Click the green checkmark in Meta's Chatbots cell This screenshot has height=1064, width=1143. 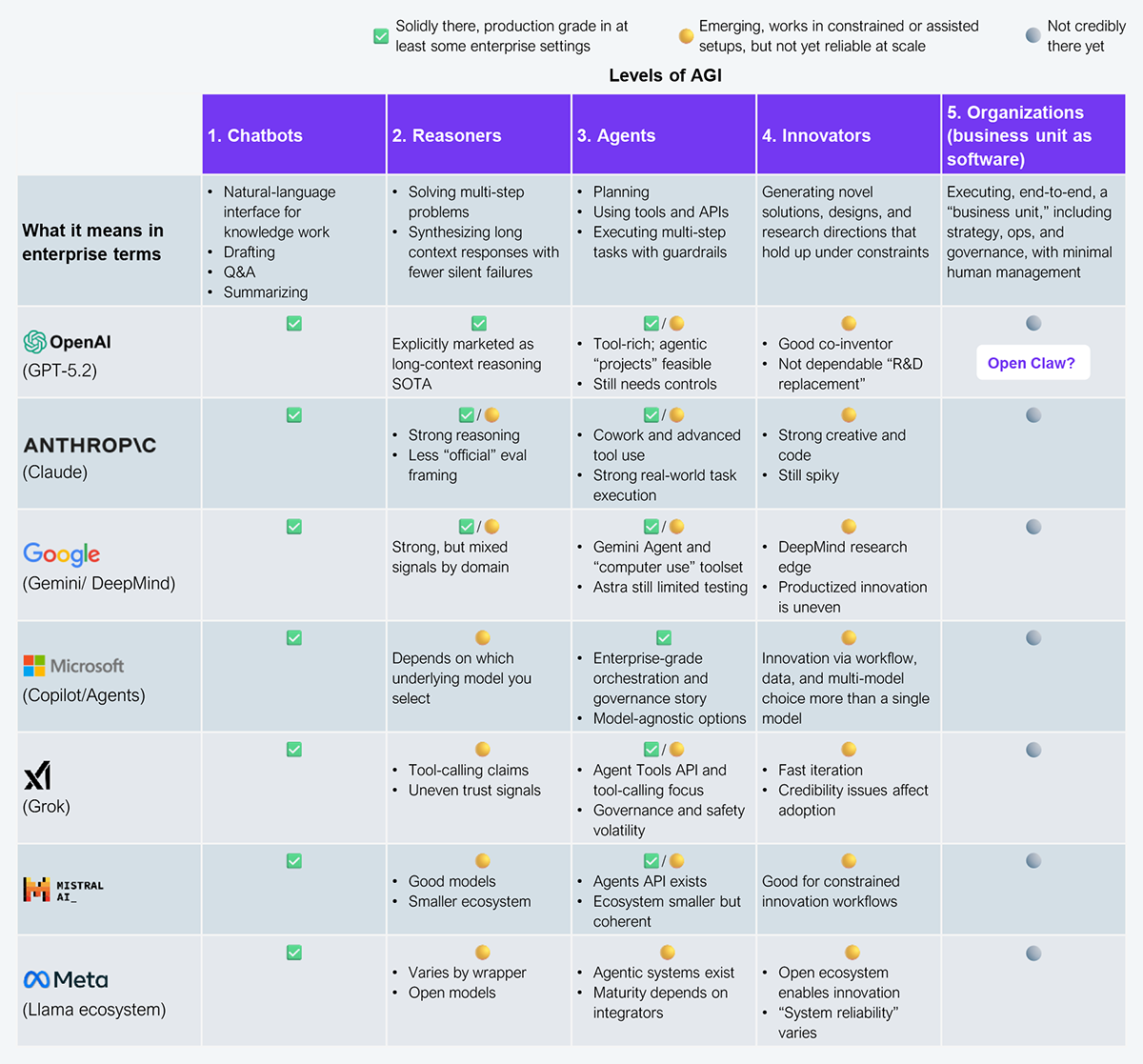coord(294,953)
